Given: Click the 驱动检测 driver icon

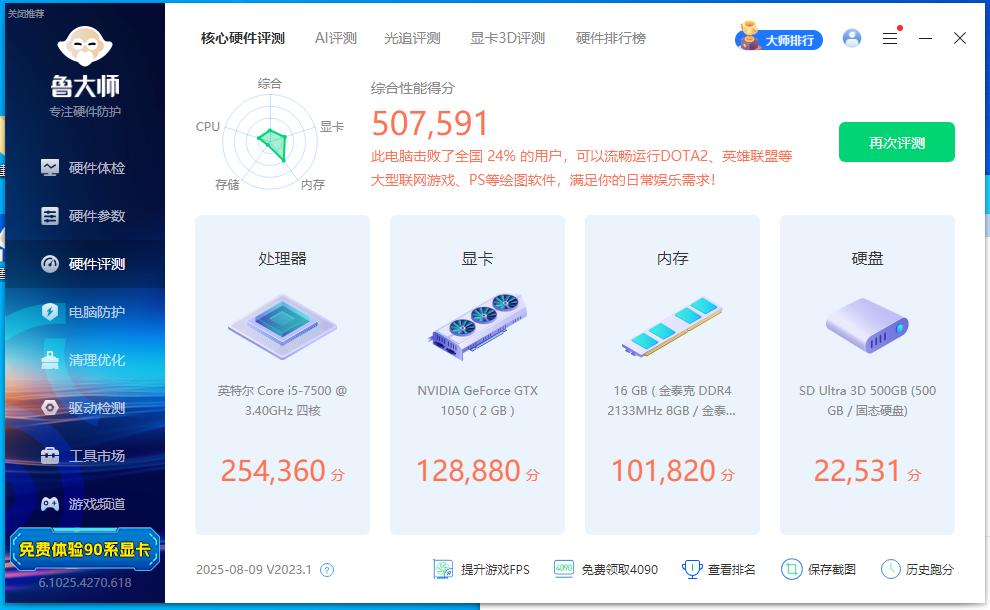Looking at the screenshot, I should tap(50, 408).
